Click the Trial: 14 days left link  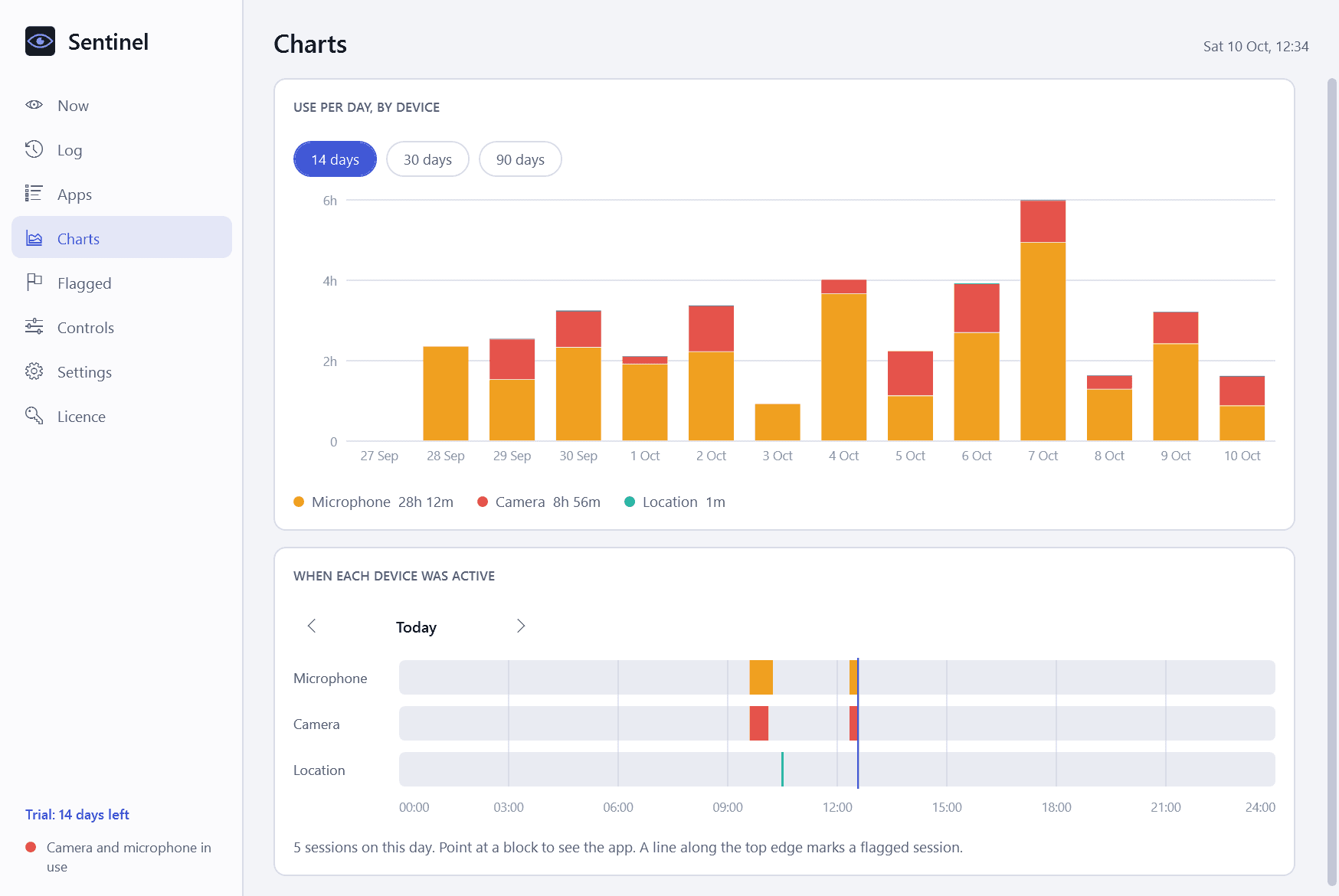(77, 815)
